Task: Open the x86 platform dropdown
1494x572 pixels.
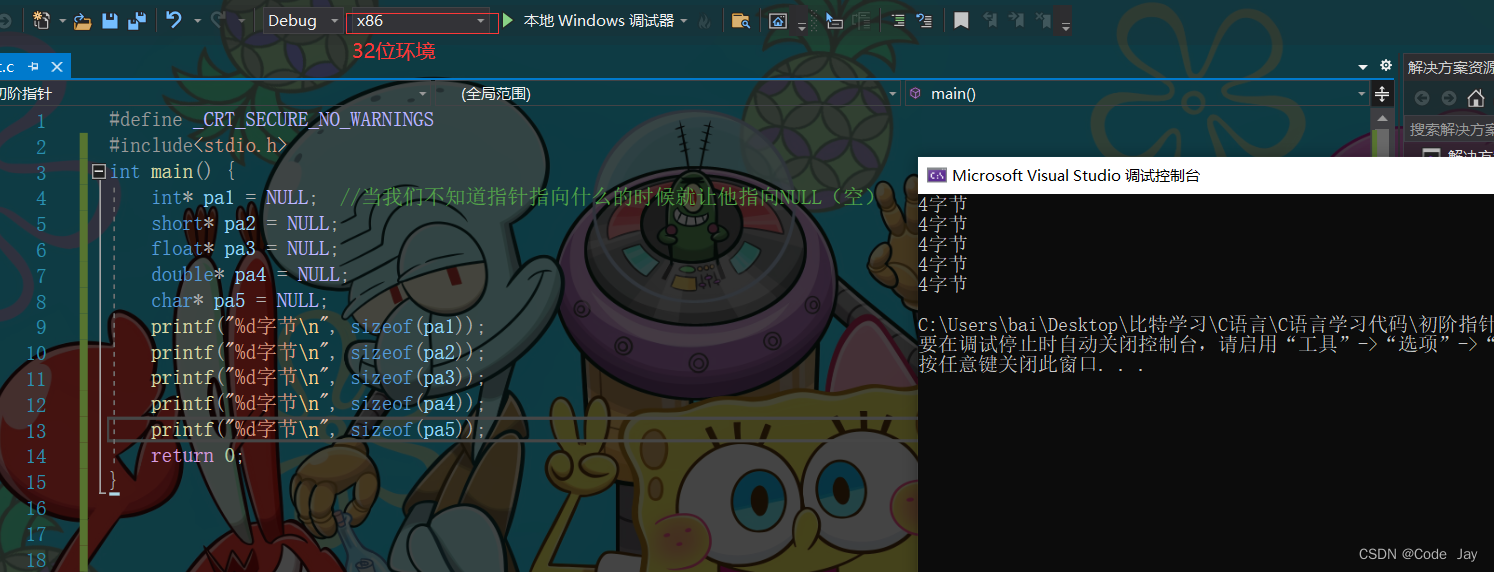Action: (x=422, y=21)
